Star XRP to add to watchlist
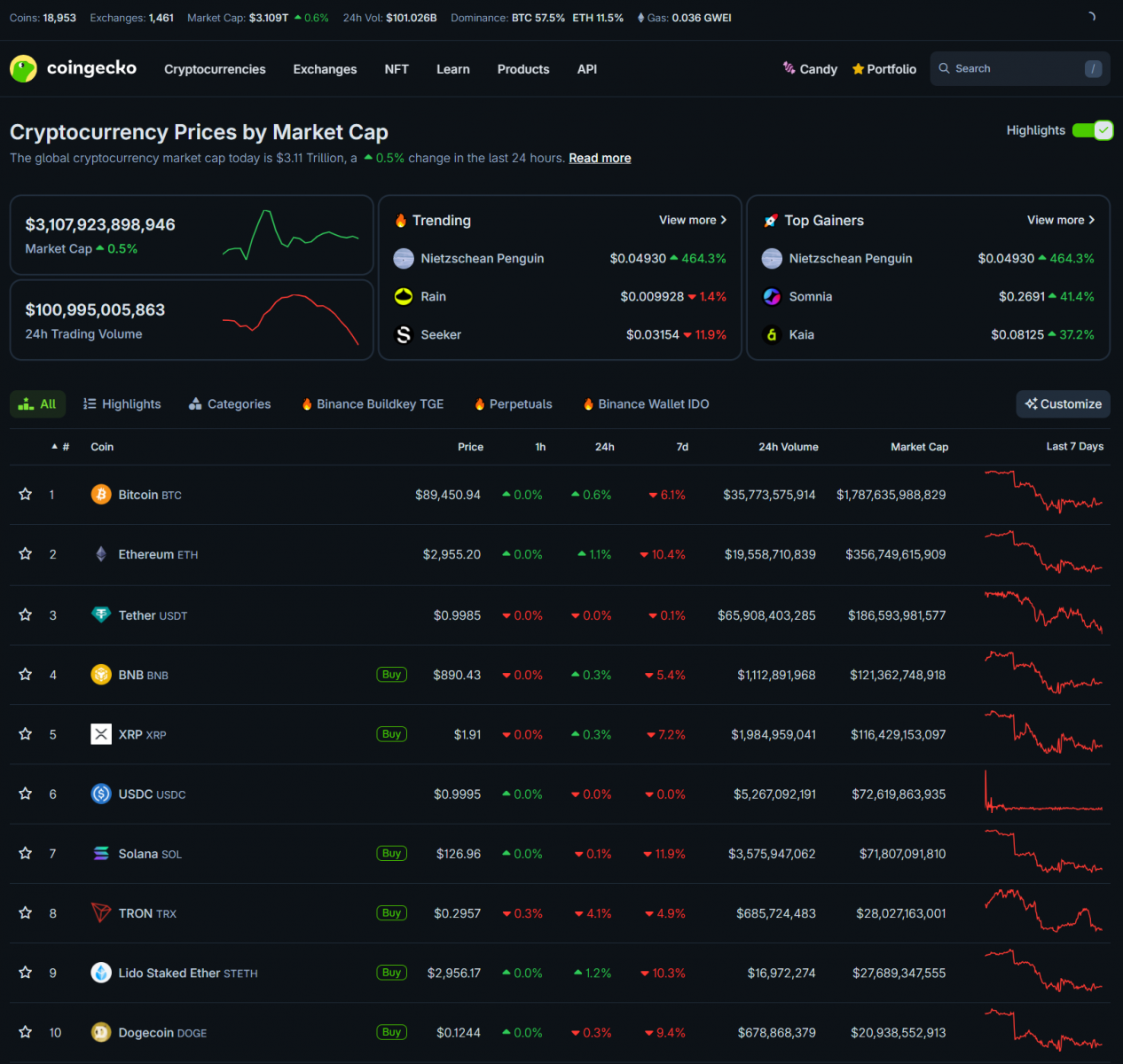Screen dimensions: 1123x1064 (26, 734)
